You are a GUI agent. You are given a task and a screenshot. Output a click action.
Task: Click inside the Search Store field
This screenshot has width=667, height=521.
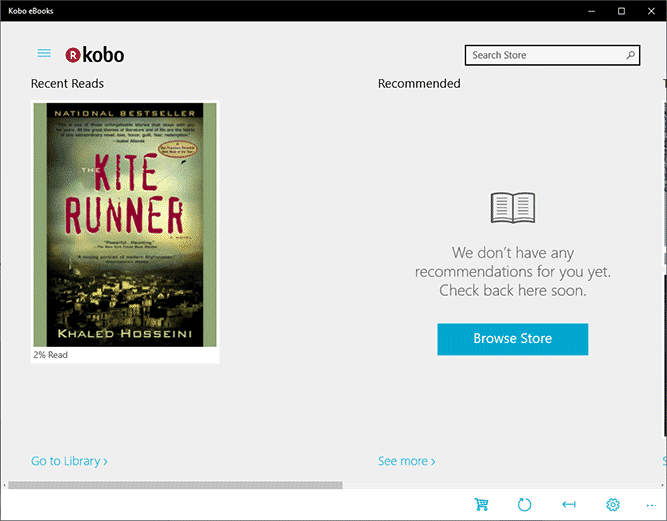545,55
